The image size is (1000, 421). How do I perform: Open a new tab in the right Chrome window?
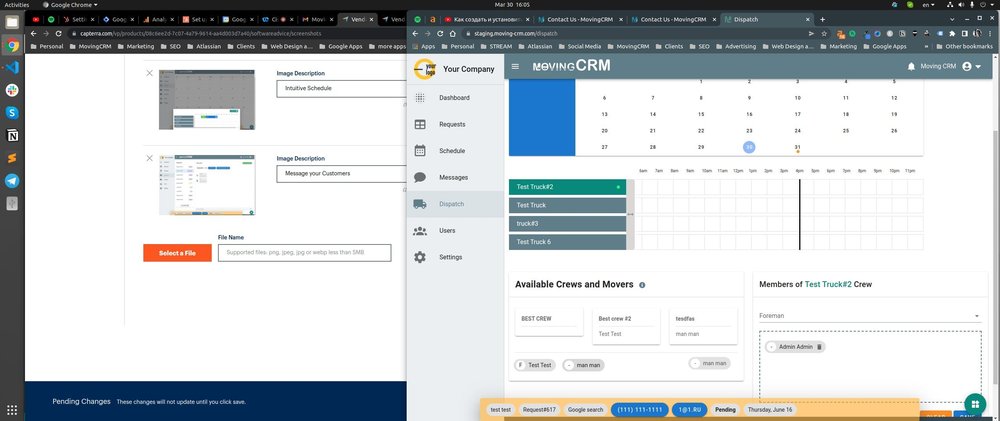[x=823, y=20]
